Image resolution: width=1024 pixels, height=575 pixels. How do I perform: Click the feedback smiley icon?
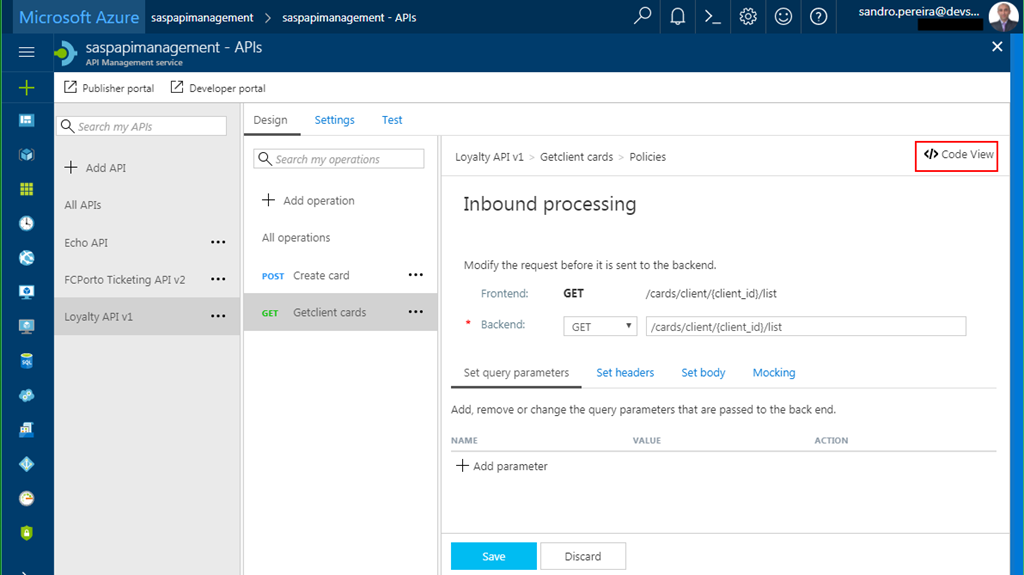[x=783, y=17]
